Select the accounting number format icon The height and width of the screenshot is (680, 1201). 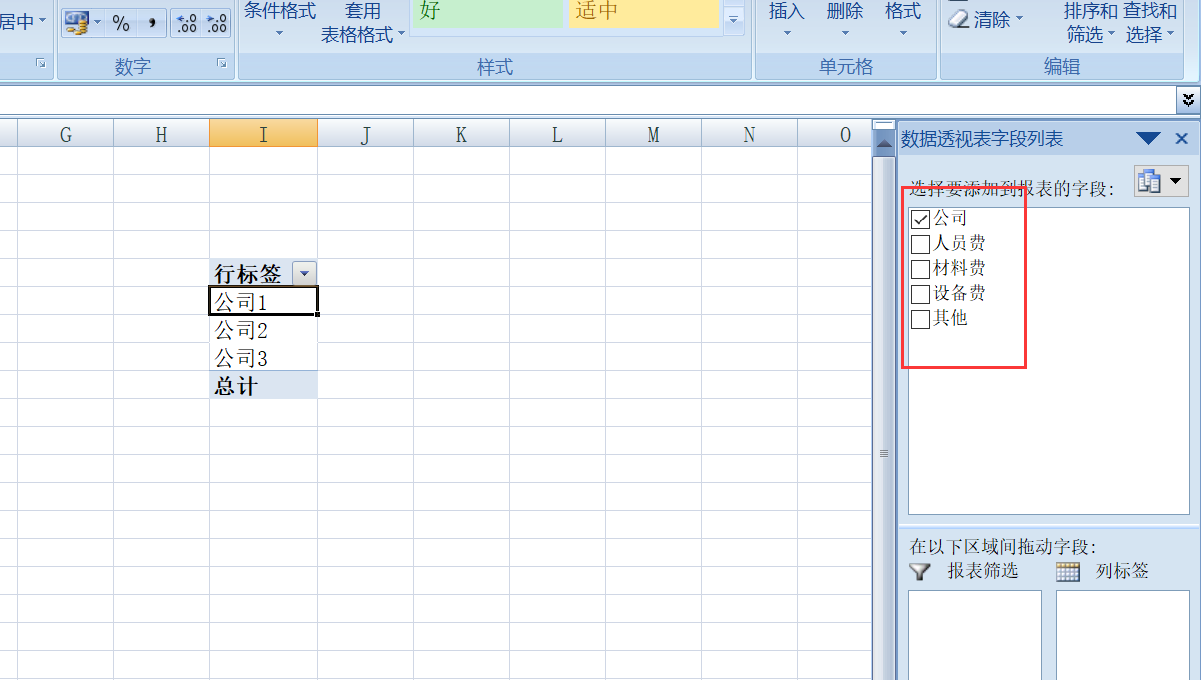click(x=75, y=20)
